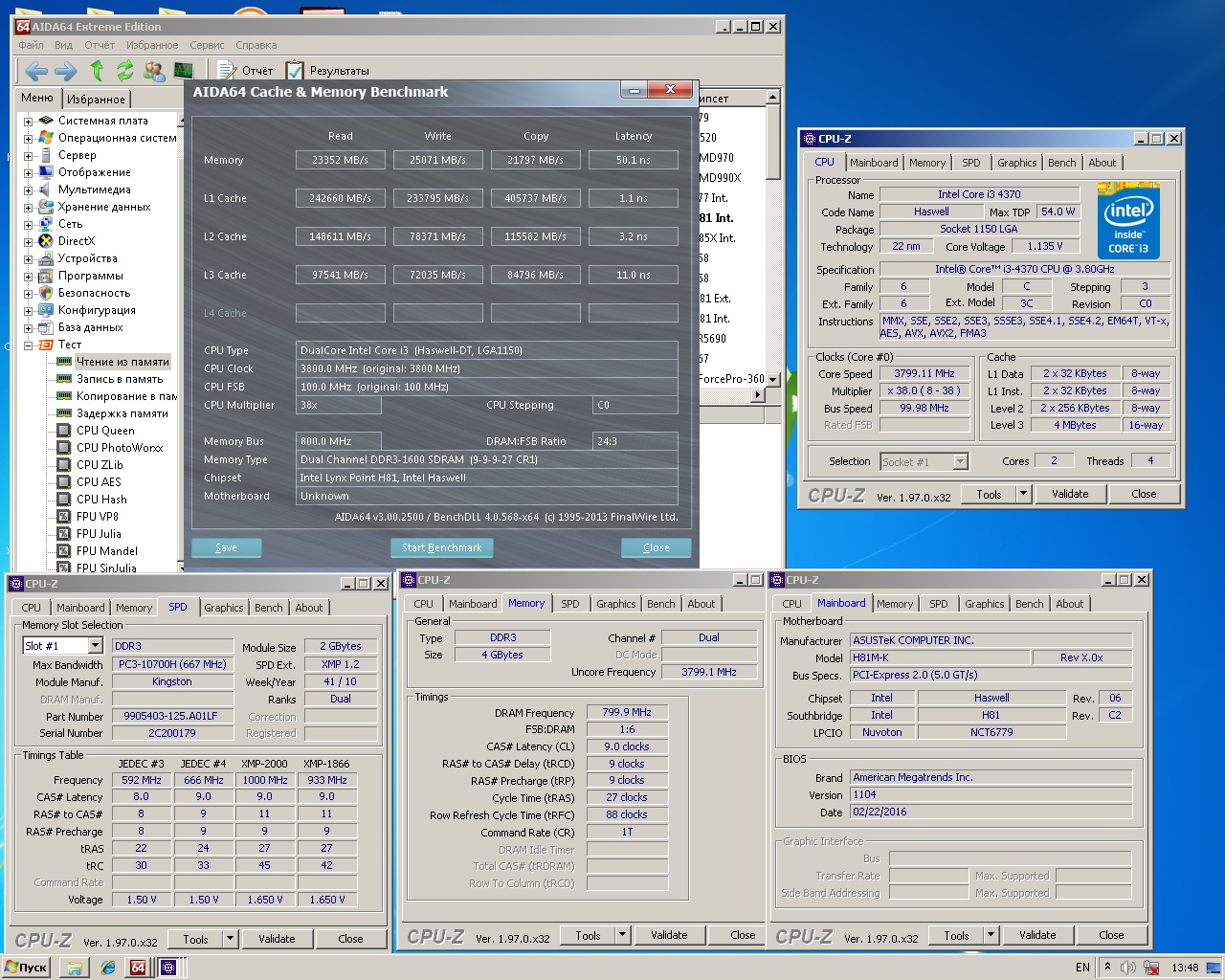Click the green up arrow toolbar icon
1225x980 pixels.
tap(97, 70)
